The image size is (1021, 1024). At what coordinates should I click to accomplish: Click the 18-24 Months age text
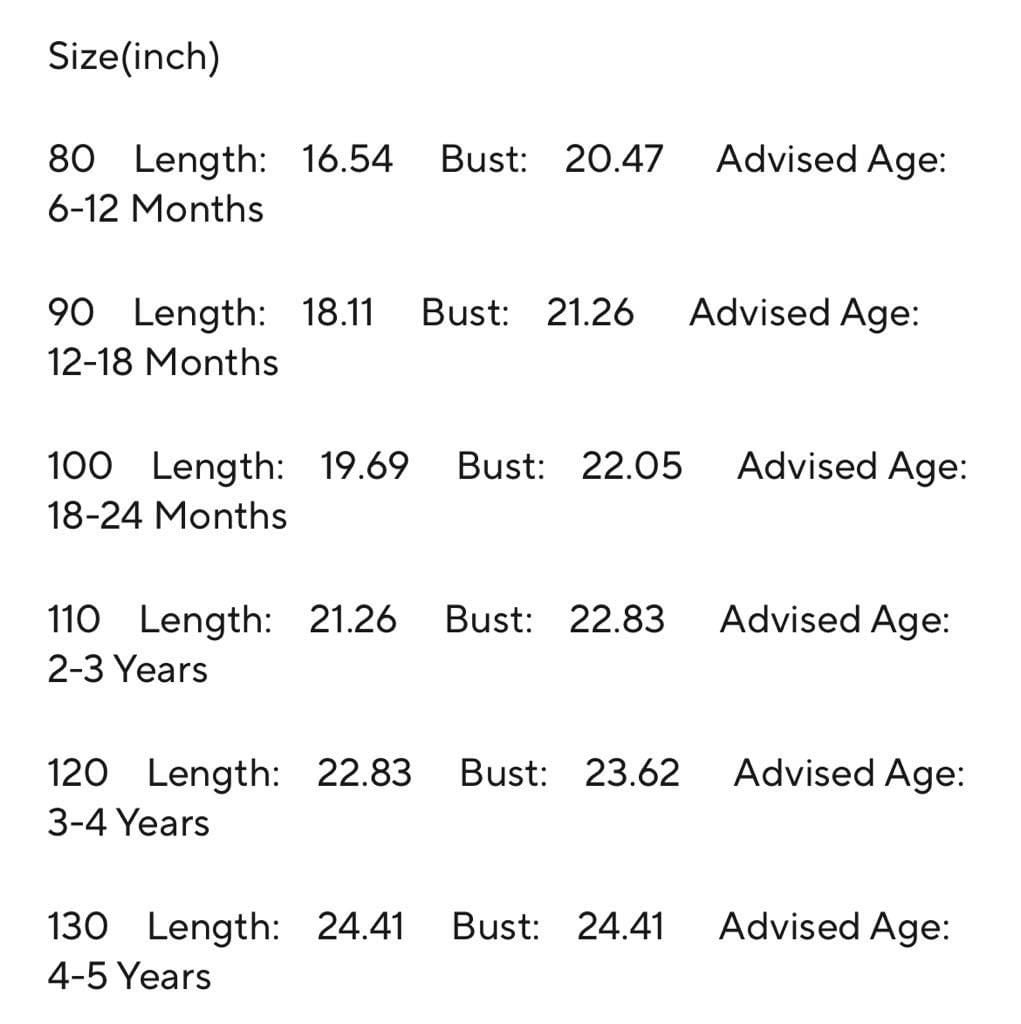point(166,516)
